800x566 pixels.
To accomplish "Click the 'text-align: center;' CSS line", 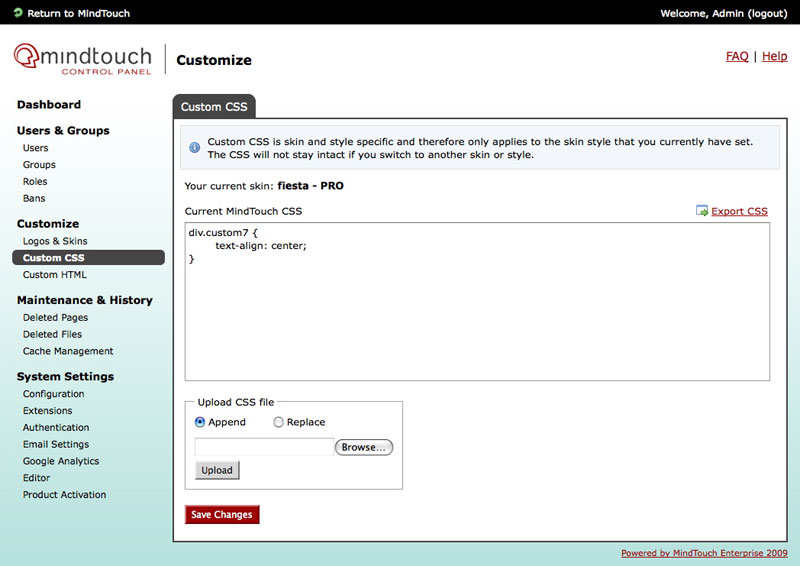I will 261,245.
